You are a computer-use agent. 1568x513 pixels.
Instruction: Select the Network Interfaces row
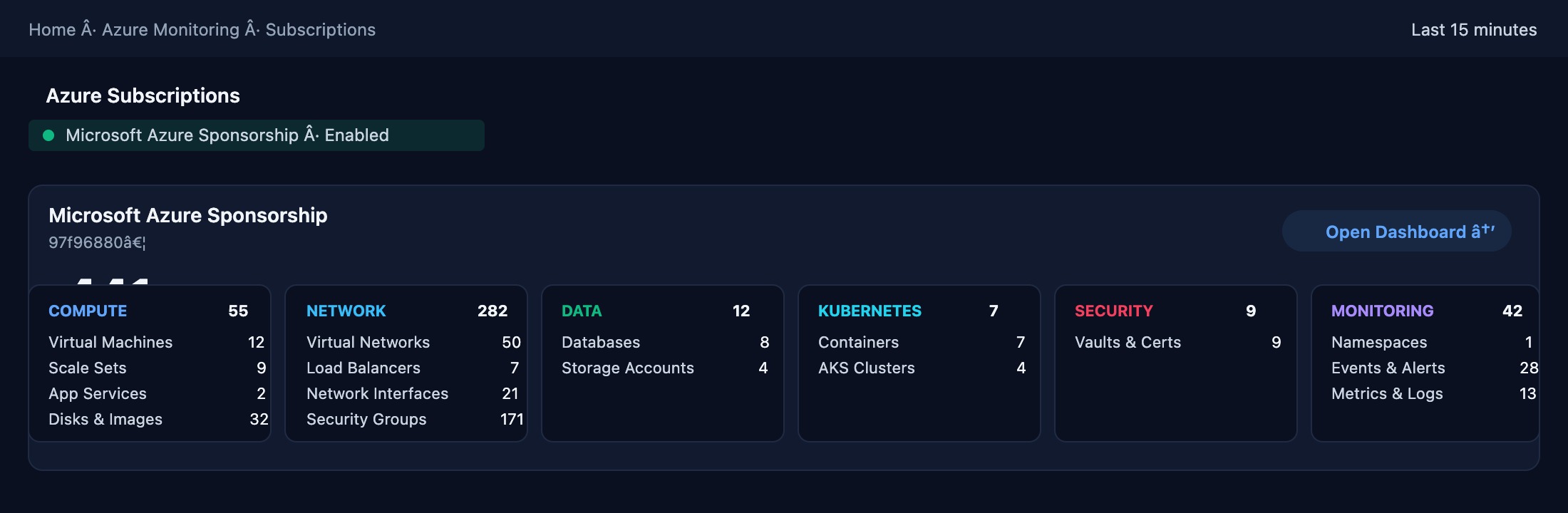[x=413, y=393]
